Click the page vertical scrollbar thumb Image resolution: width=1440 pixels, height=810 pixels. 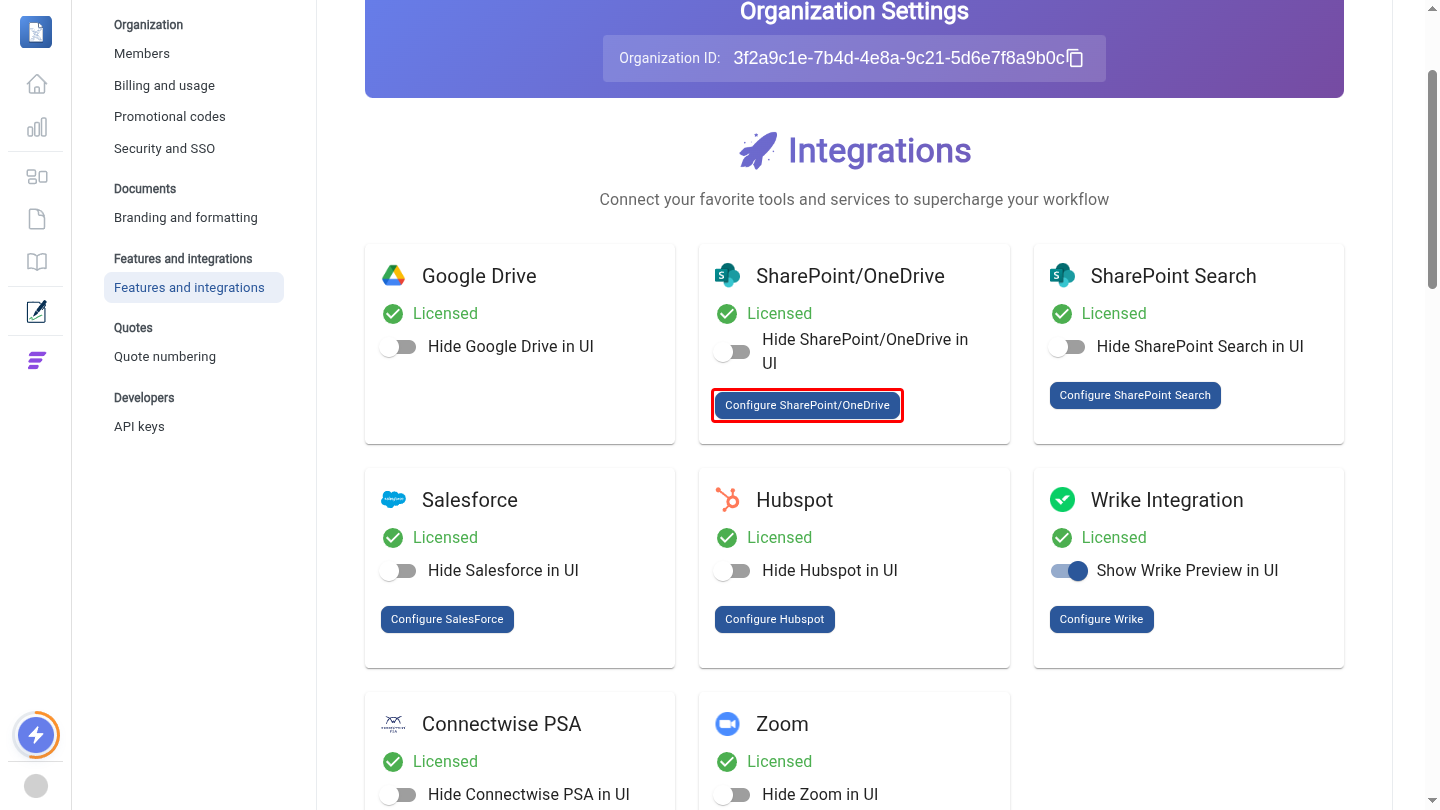[x=1432, y=180]
